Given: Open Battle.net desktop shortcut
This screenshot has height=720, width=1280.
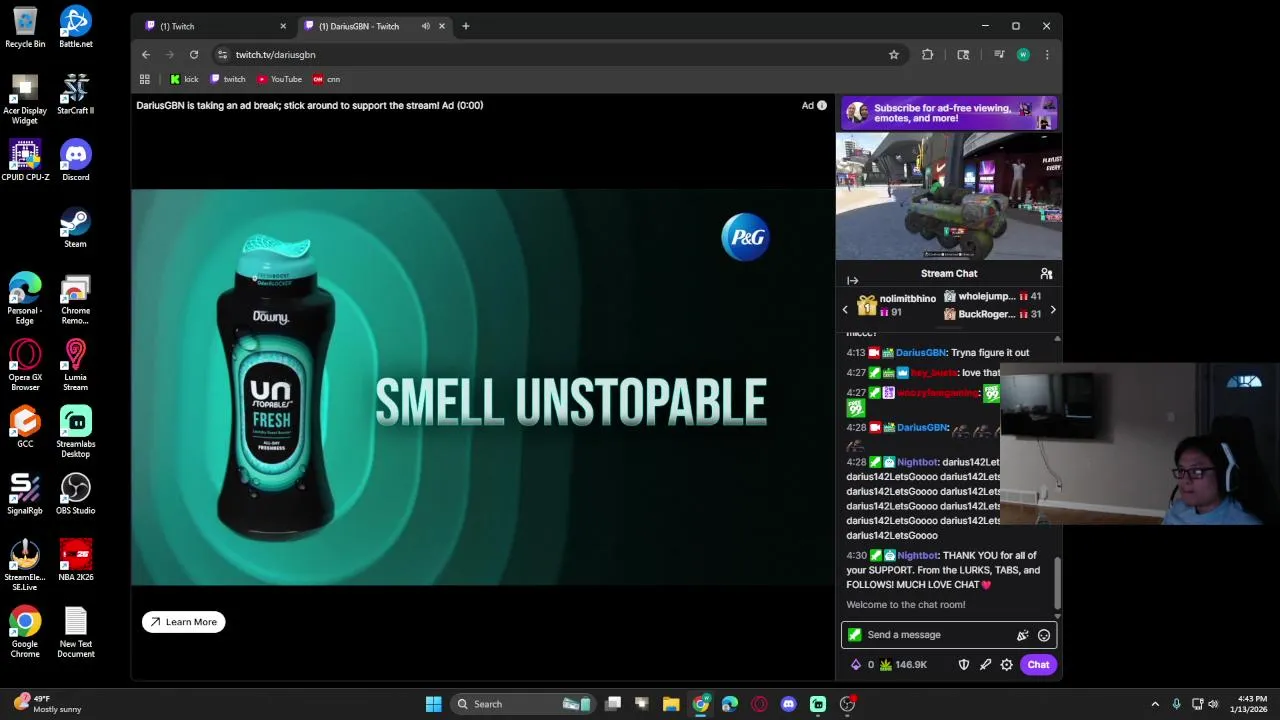Looking at the screenshot, I should [75, 27].
